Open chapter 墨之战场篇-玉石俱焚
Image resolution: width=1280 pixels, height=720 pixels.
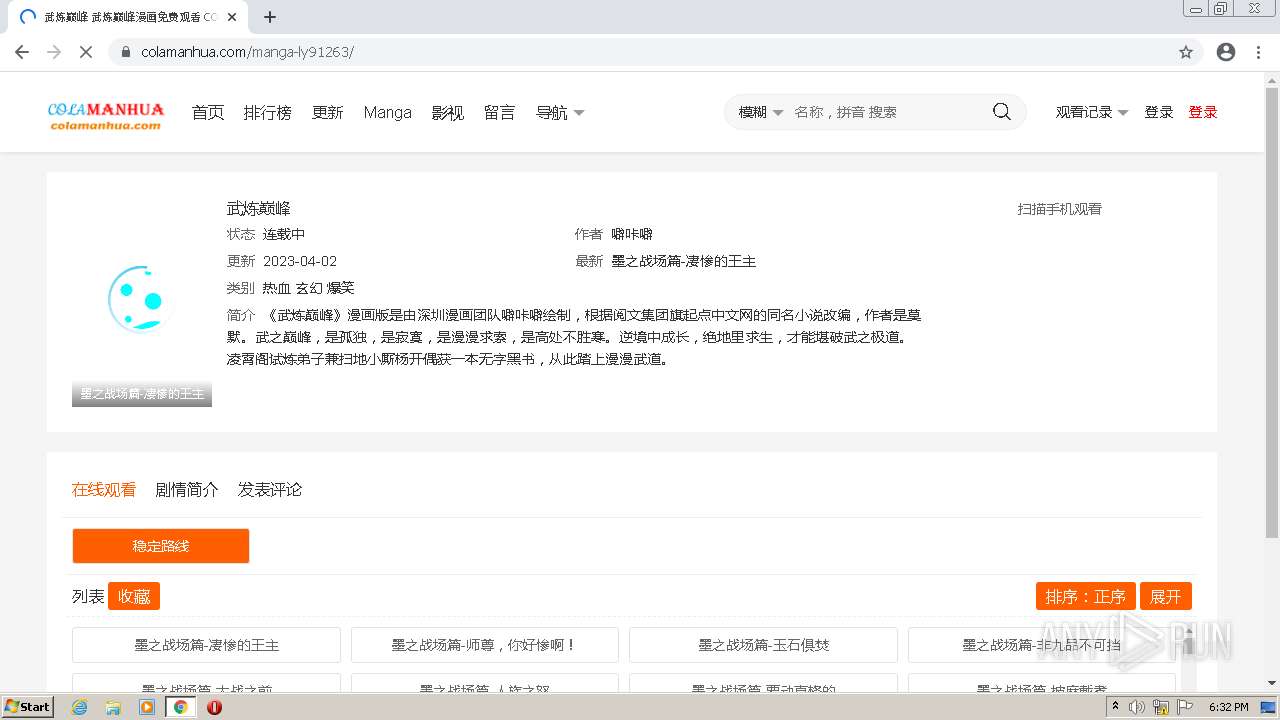coord(763,645)
